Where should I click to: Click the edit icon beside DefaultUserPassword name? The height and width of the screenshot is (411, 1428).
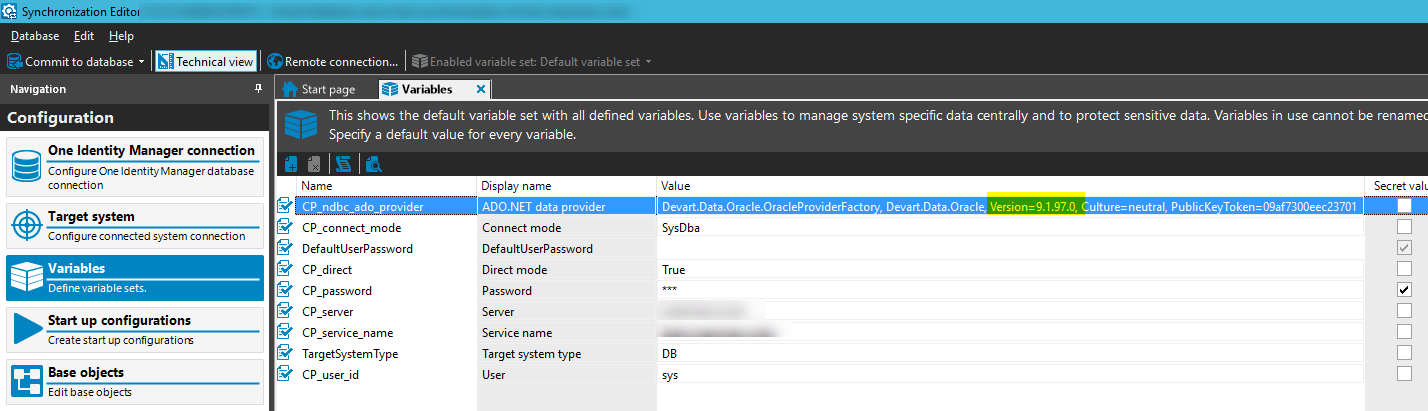tap(285, 248)
